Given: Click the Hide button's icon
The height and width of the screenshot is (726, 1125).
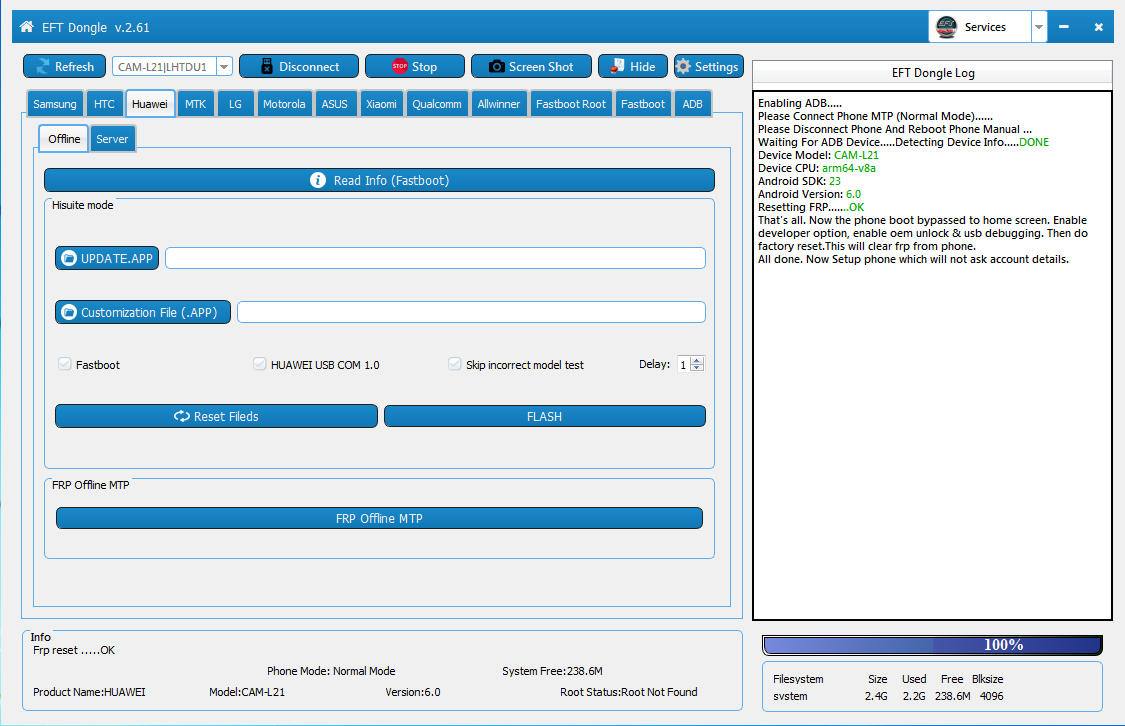Looking at the screenshot, I should tap(617, 67).
